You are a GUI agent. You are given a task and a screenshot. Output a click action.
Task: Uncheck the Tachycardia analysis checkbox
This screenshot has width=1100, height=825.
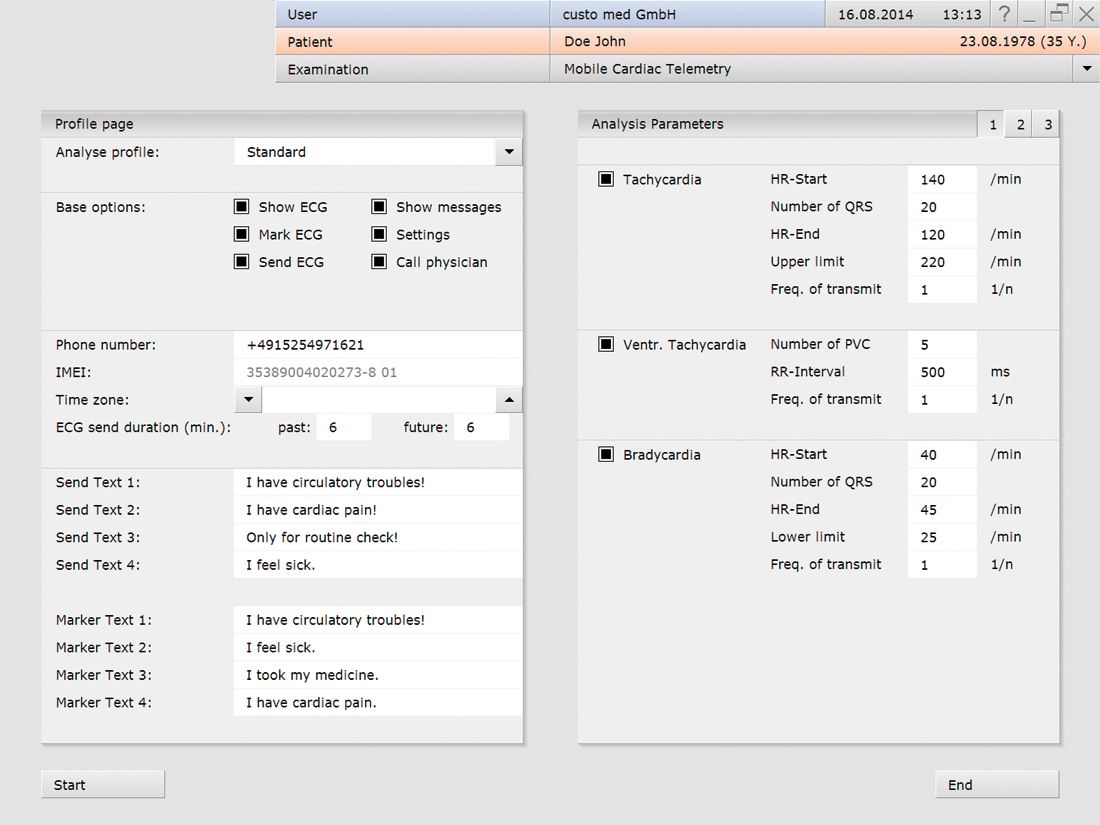pyautogui.click(x=606, y=180)
